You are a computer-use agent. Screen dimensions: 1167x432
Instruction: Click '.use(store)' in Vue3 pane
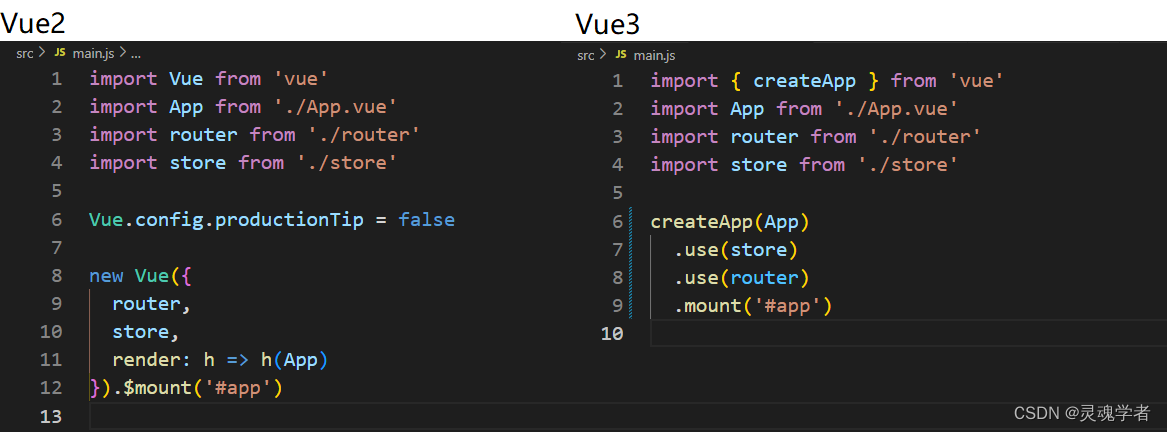[x=736, y=250]
